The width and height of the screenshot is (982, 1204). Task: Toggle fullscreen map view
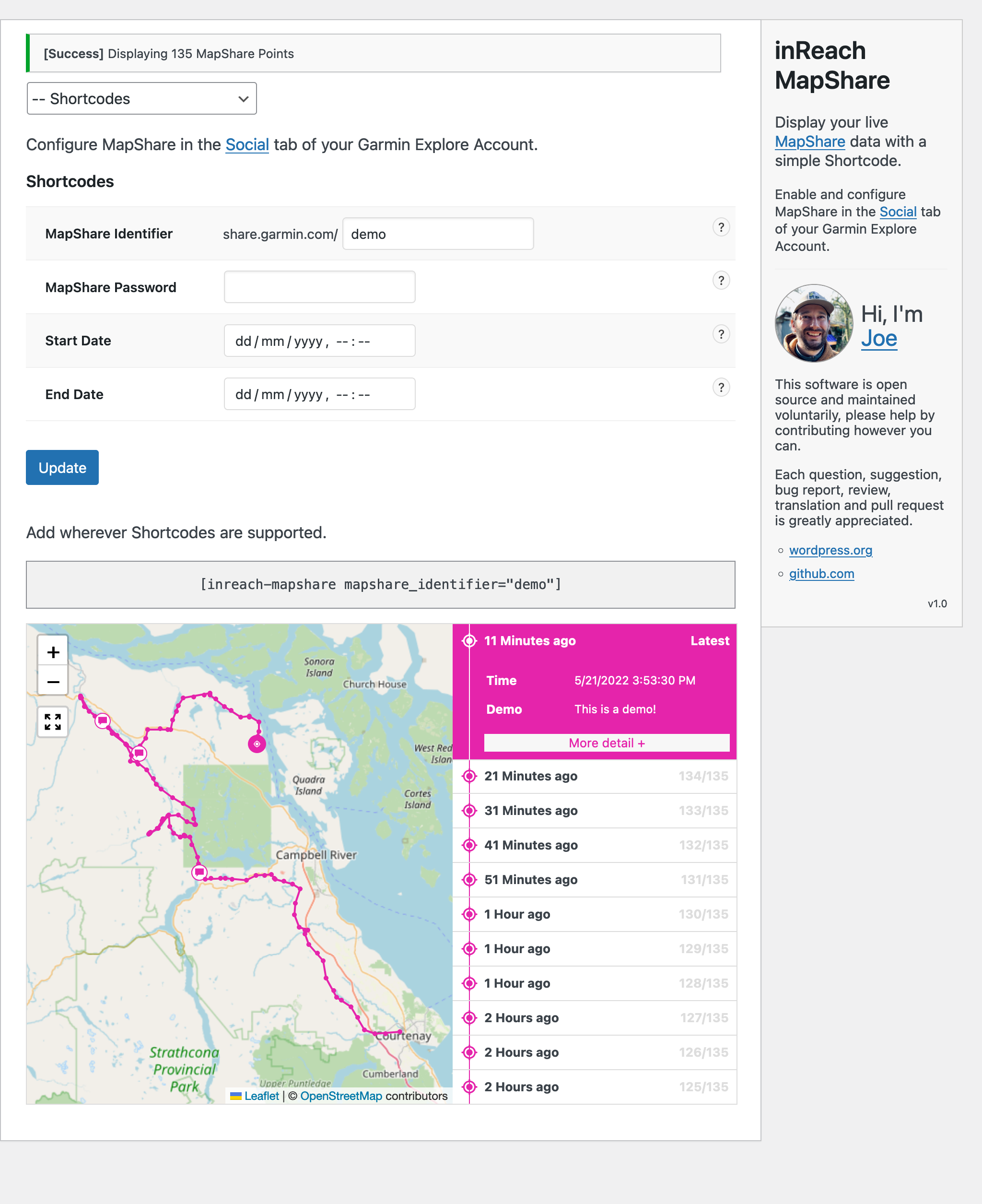(53, 722)
